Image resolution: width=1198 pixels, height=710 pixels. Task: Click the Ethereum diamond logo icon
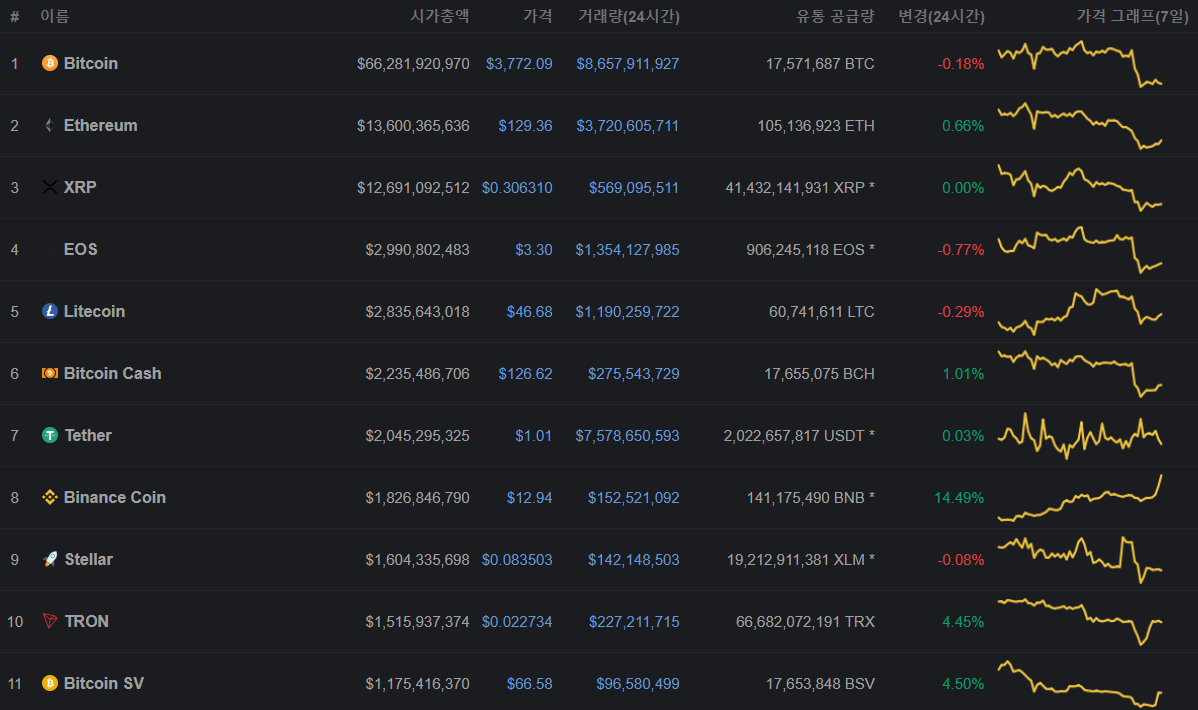pos(50,125)
